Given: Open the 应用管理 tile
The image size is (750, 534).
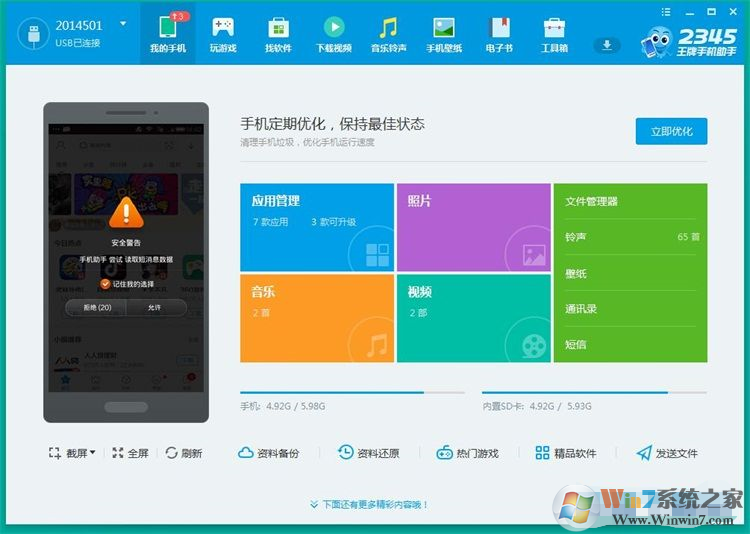Looking at the screenshot, I should click(317, 227).
